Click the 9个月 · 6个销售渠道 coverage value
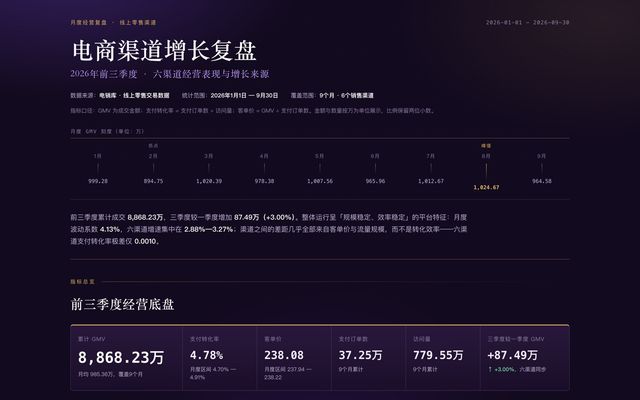Image resolution: width=640 pixels, height=400 pixels. tap(347, 96)
